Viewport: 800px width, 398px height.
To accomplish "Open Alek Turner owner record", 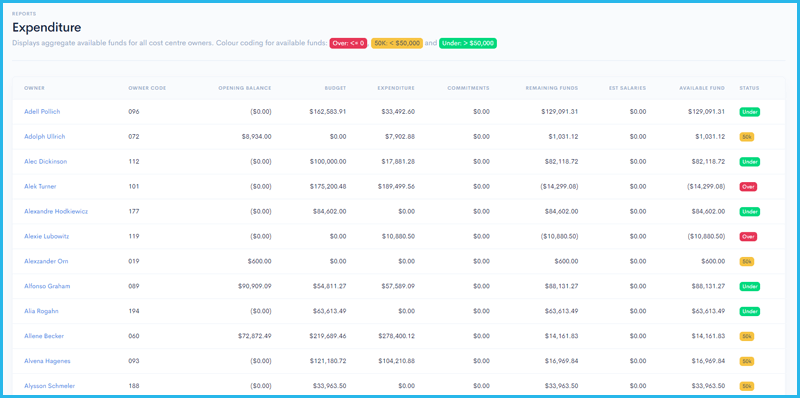I will pyautogui.click(x=40, y=187).
